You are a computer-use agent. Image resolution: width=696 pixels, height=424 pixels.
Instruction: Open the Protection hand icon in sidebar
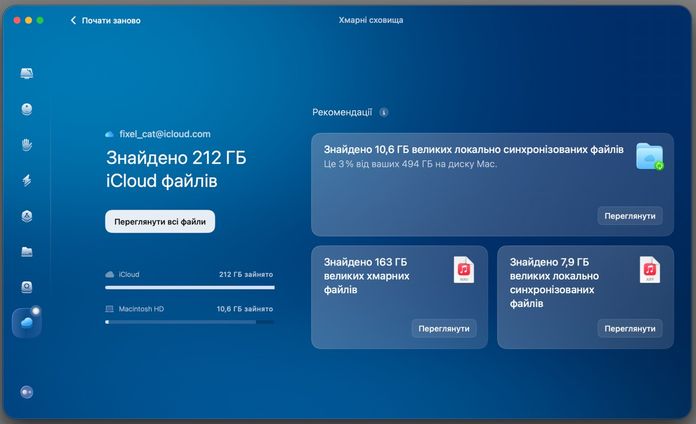tap(27, 145)
